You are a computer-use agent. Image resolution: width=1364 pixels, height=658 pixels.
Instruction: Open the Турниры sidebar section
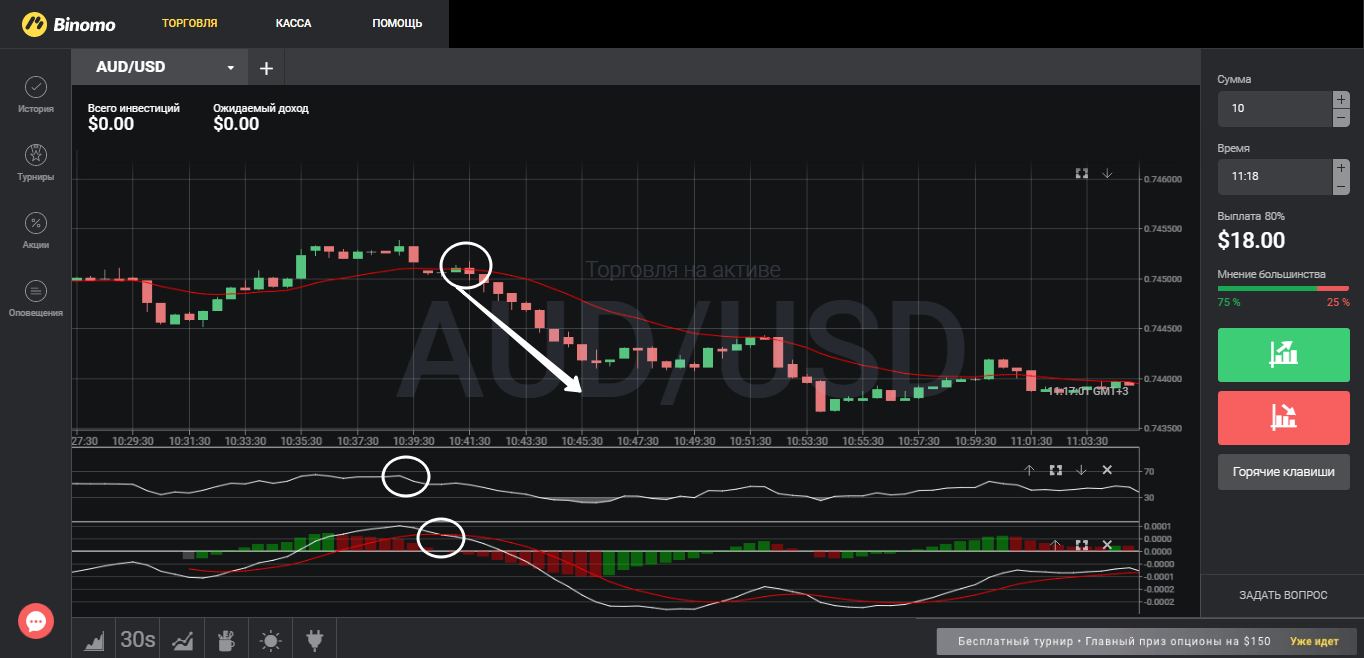35,163
